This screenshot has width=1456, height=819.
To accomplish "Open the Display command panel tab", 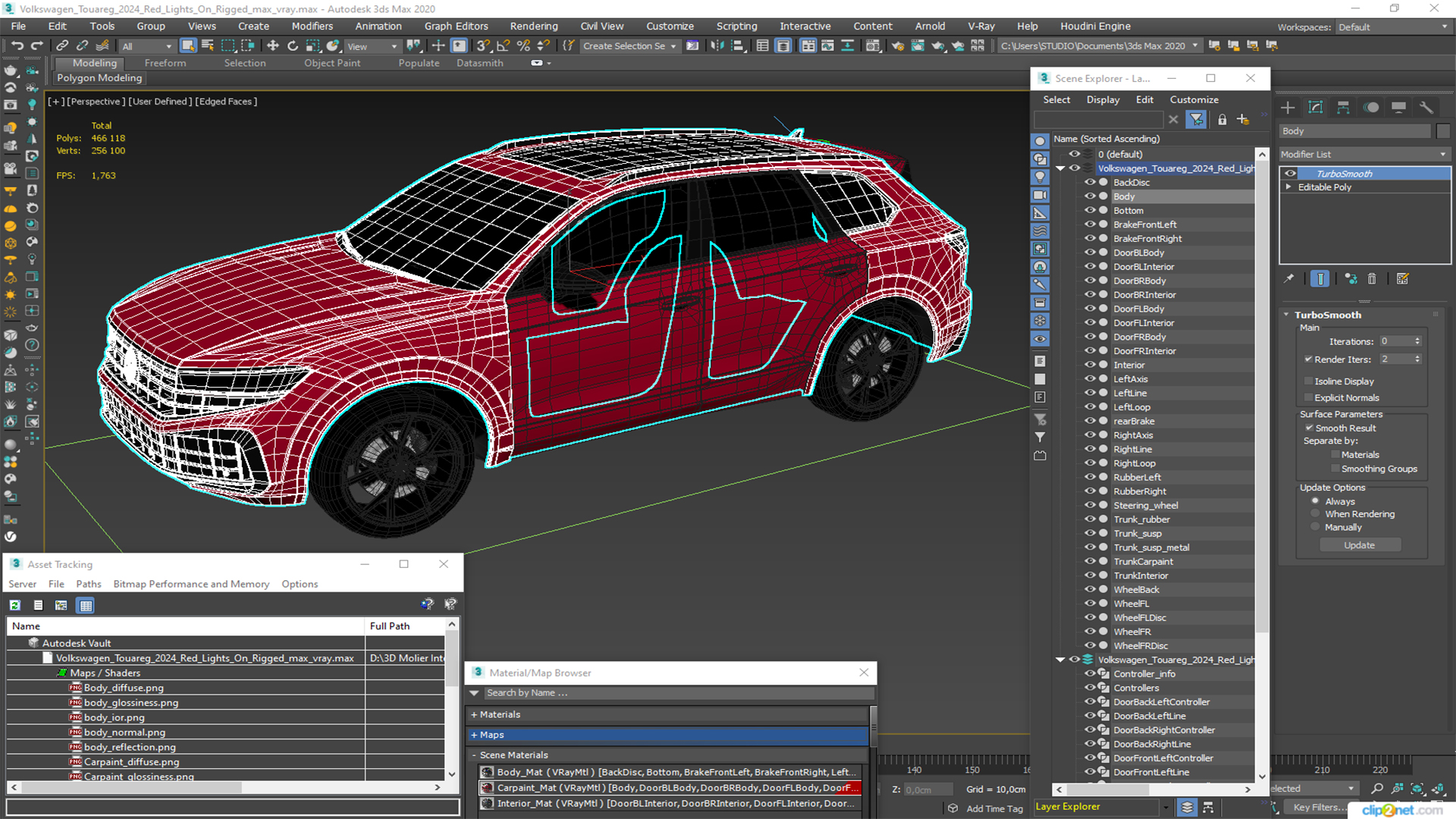I will 1399,108.
